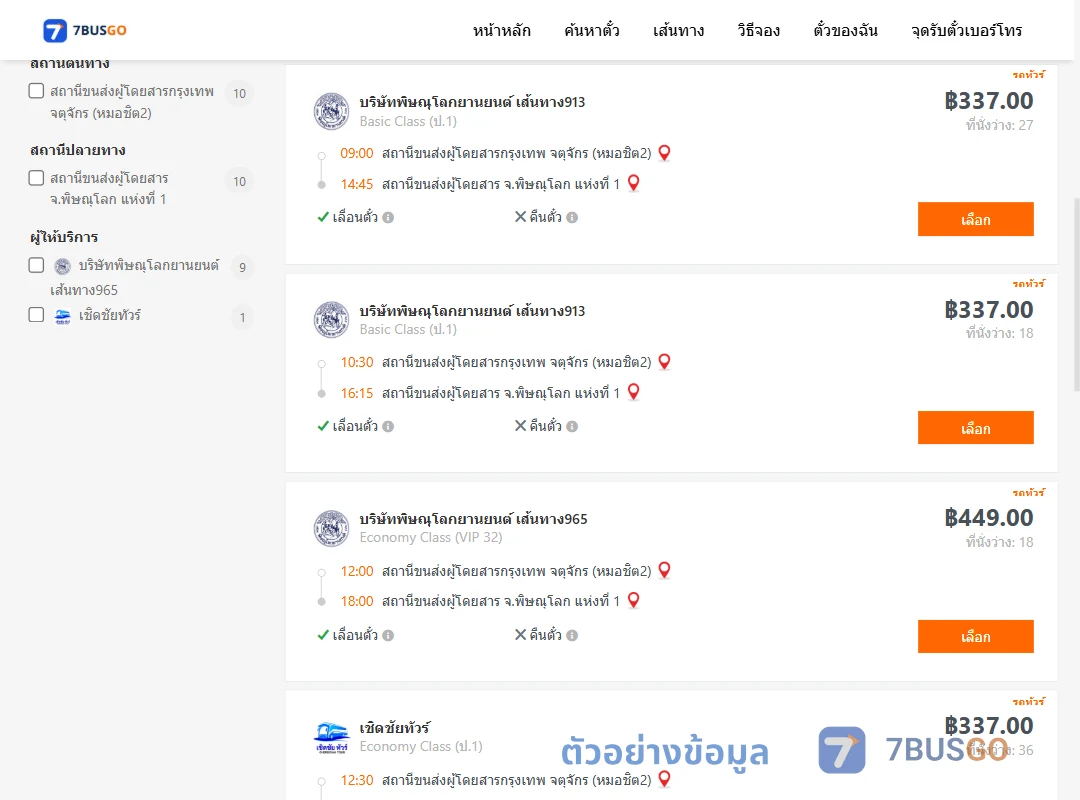The width and height of the screenshot is (1080, 800).
Task: Click the ผู้ให้บริการ filter heading
Action: coord(64,237)
